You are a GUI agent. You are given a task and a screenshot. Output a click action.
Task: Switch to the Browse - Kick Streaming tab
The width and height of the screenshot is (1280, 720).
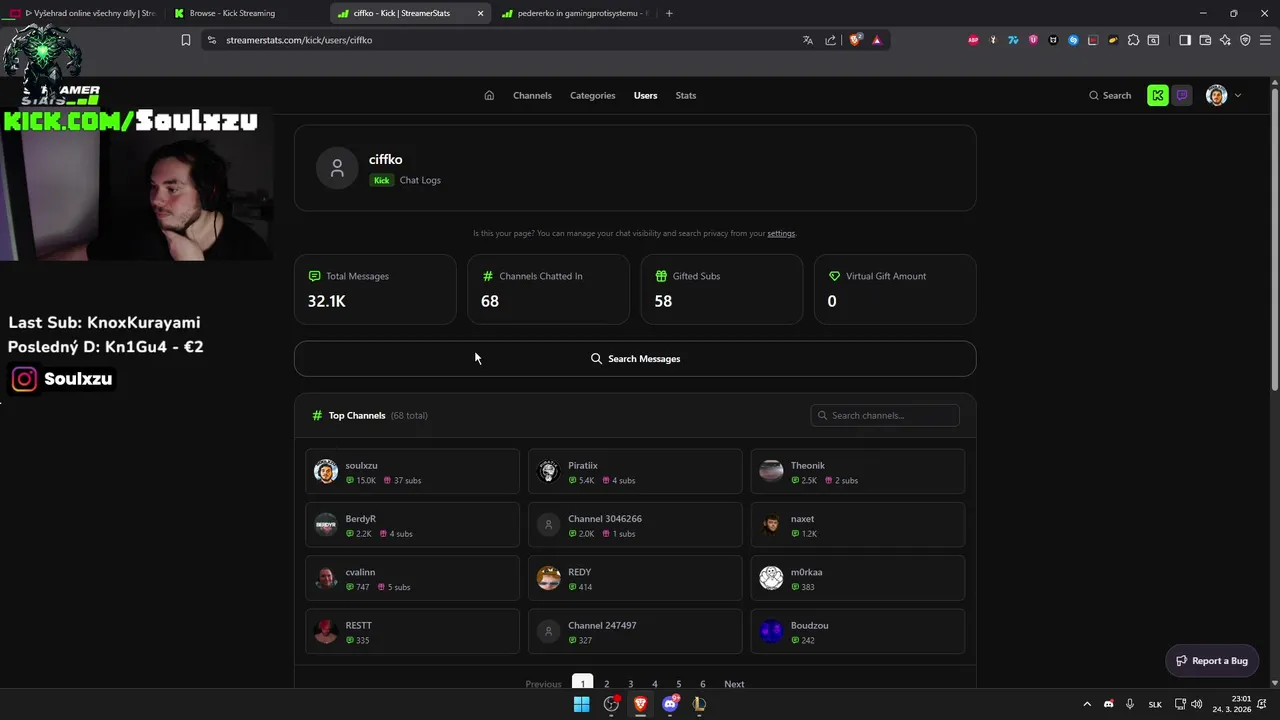[246, 13]
